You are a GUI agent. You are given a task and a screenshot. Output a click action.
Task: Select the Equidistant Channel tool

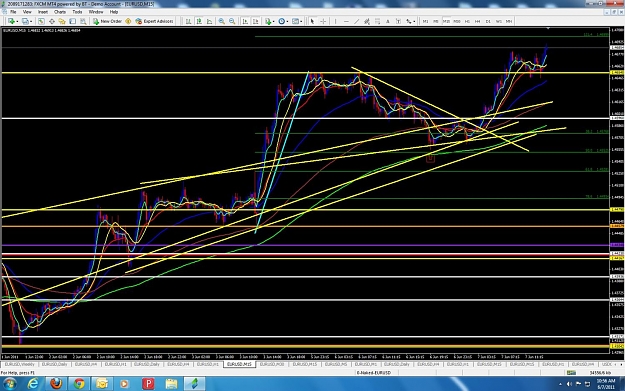coord(367,21)
